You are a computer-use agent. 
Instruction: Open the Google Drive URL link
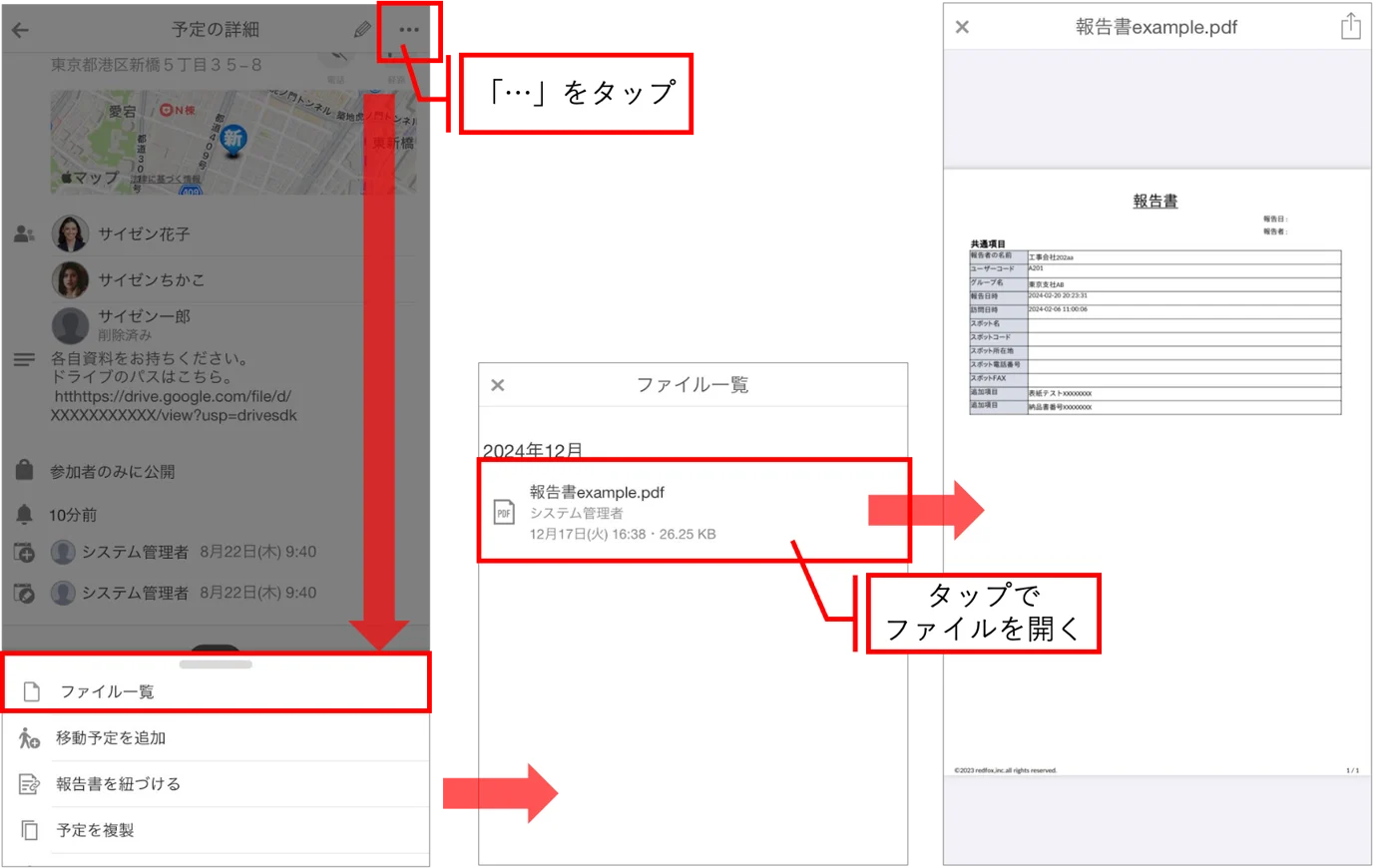click(176, 406)
